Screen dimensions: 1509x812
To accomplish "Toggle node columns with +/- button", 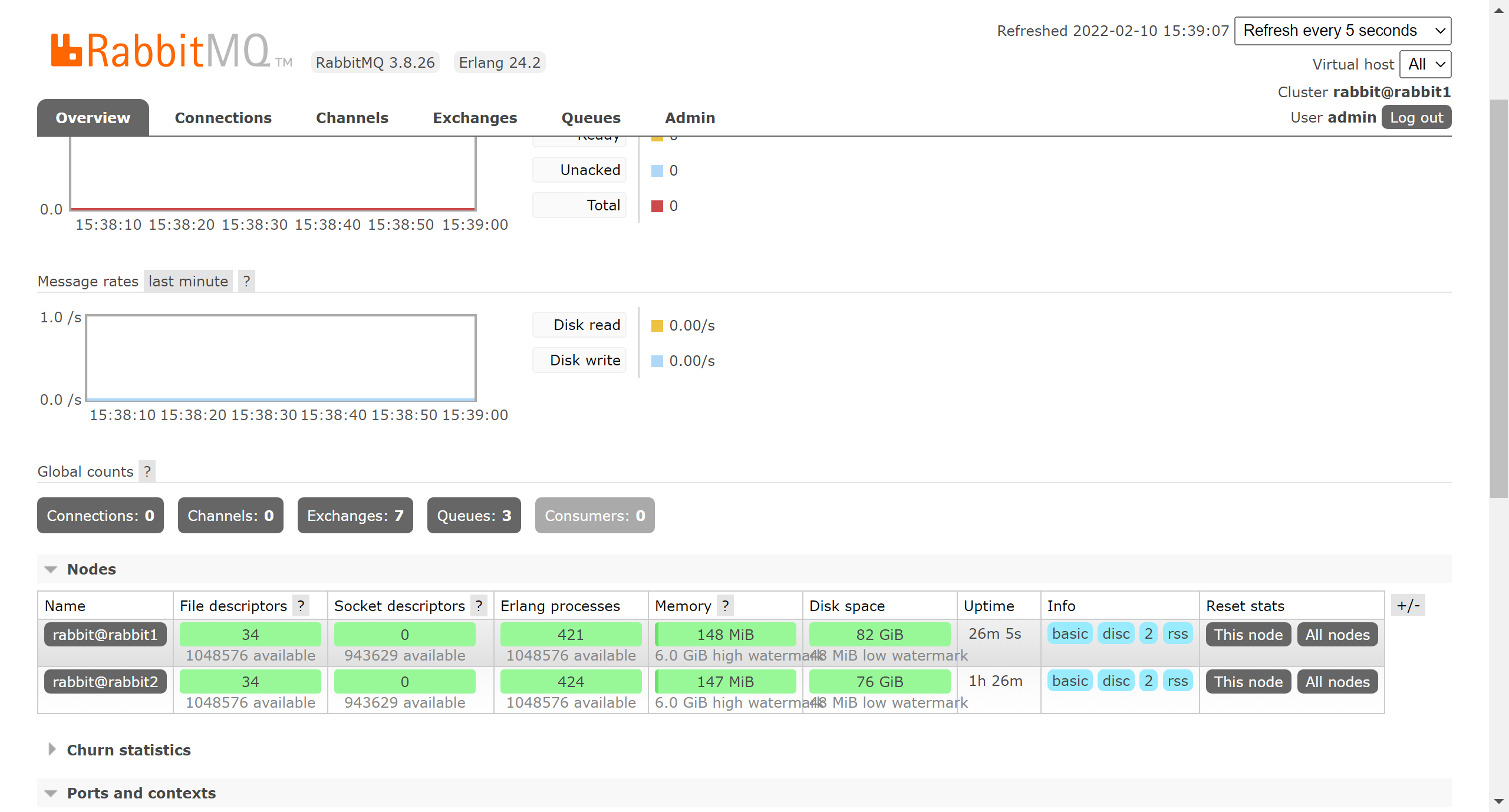I will (1408, 605).
